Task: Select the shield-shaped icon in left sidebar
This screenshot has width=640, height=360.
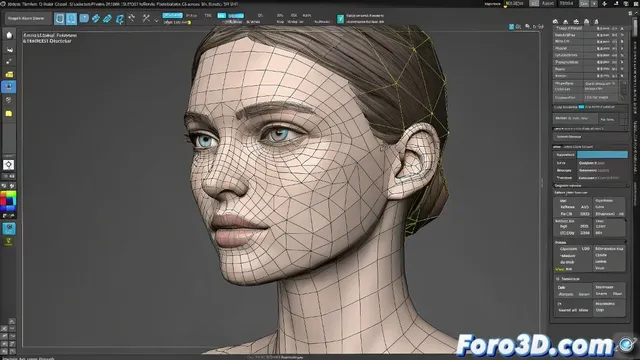Action: pos(9,100)
